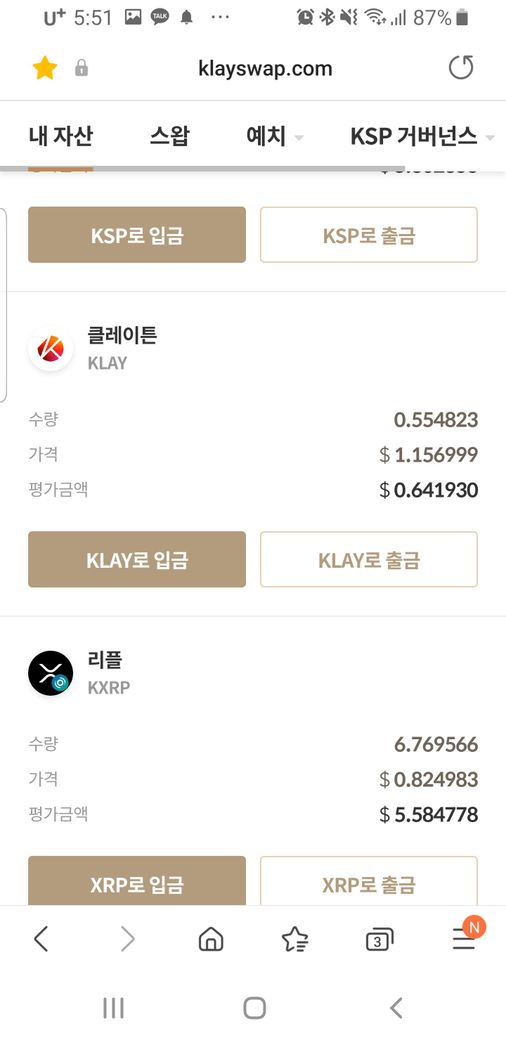506x1040 pixels.
Task: Click KLAY로 입금 deposit button
Action: point(137,560)
